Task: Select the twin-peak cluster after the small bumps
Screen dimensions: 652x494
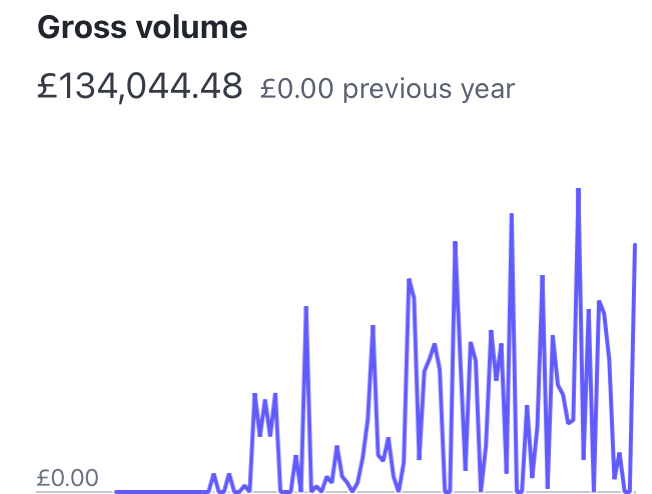Action: pyautogui.click(x=264, y=398)
